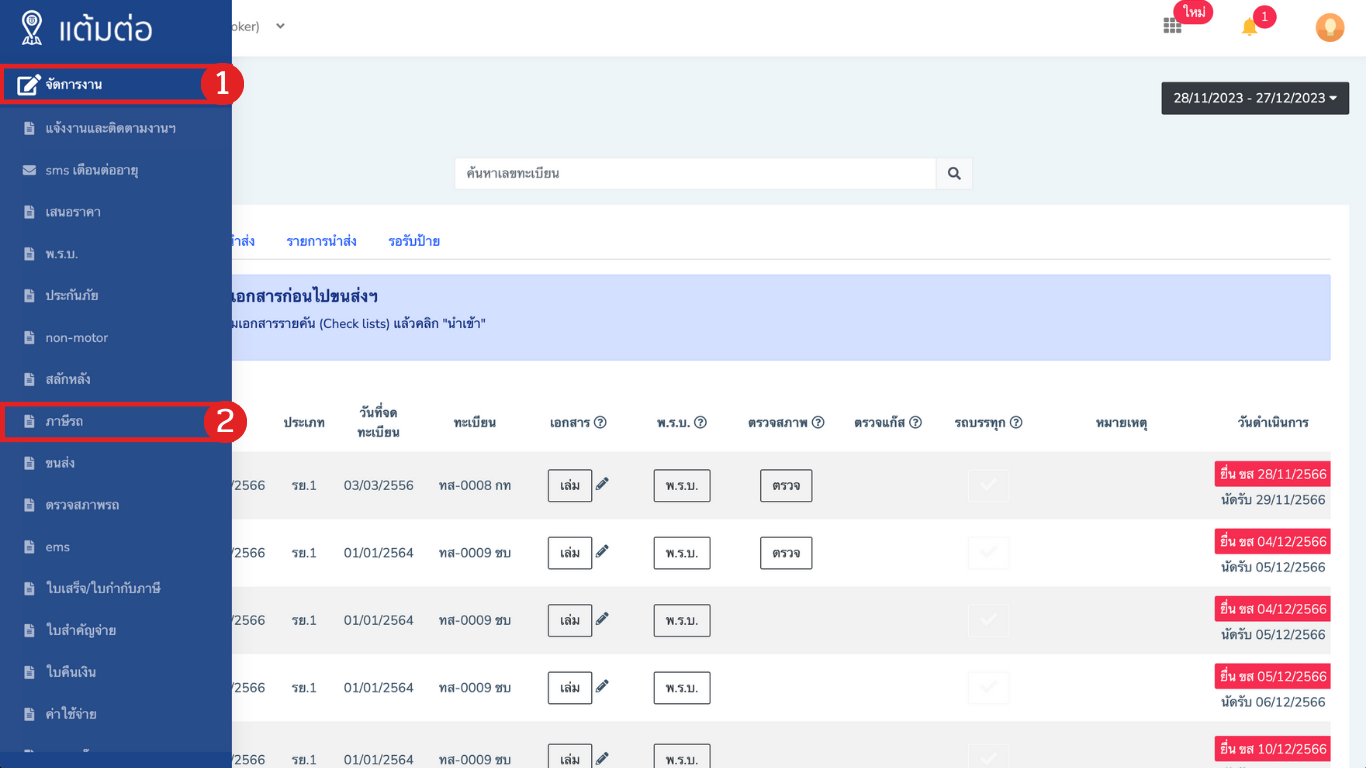Click the ยื่น ขส 05/12/2566 red badge
This screenshot has width=1366, height=768.
(1272, 676)
